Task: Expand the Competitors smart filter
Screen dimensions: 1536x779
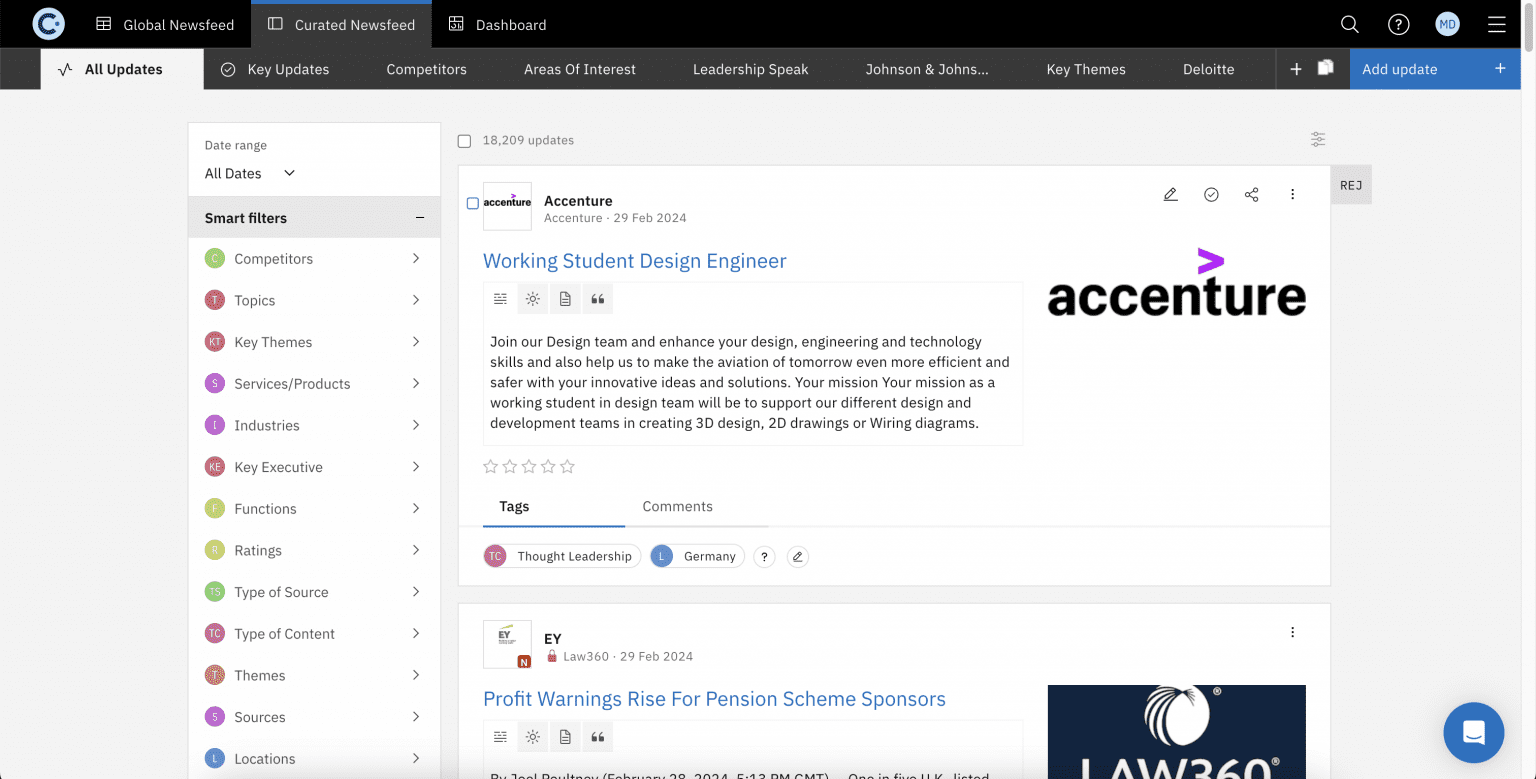Action: [x=415, y=259]
